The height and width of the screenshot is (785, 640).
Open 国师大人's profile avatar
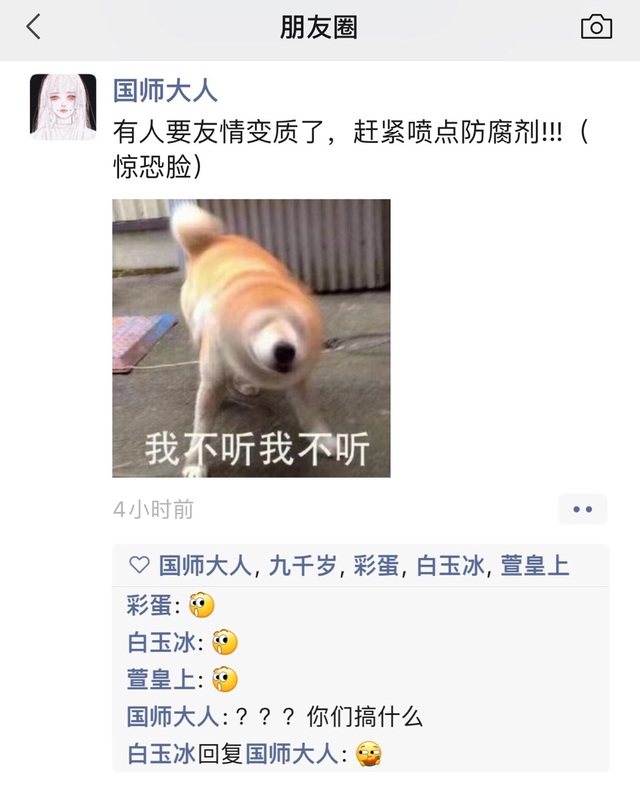click(63, 107)
